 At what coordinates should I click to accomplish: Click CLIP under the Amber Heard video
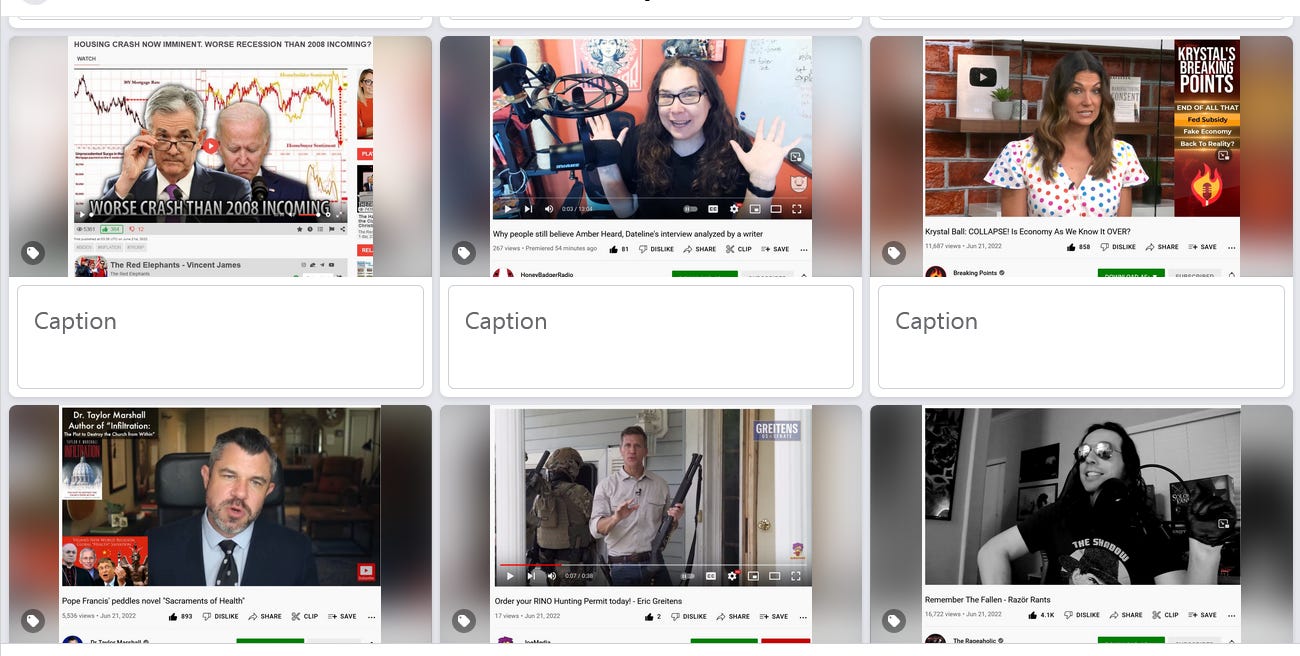[738, 249]
